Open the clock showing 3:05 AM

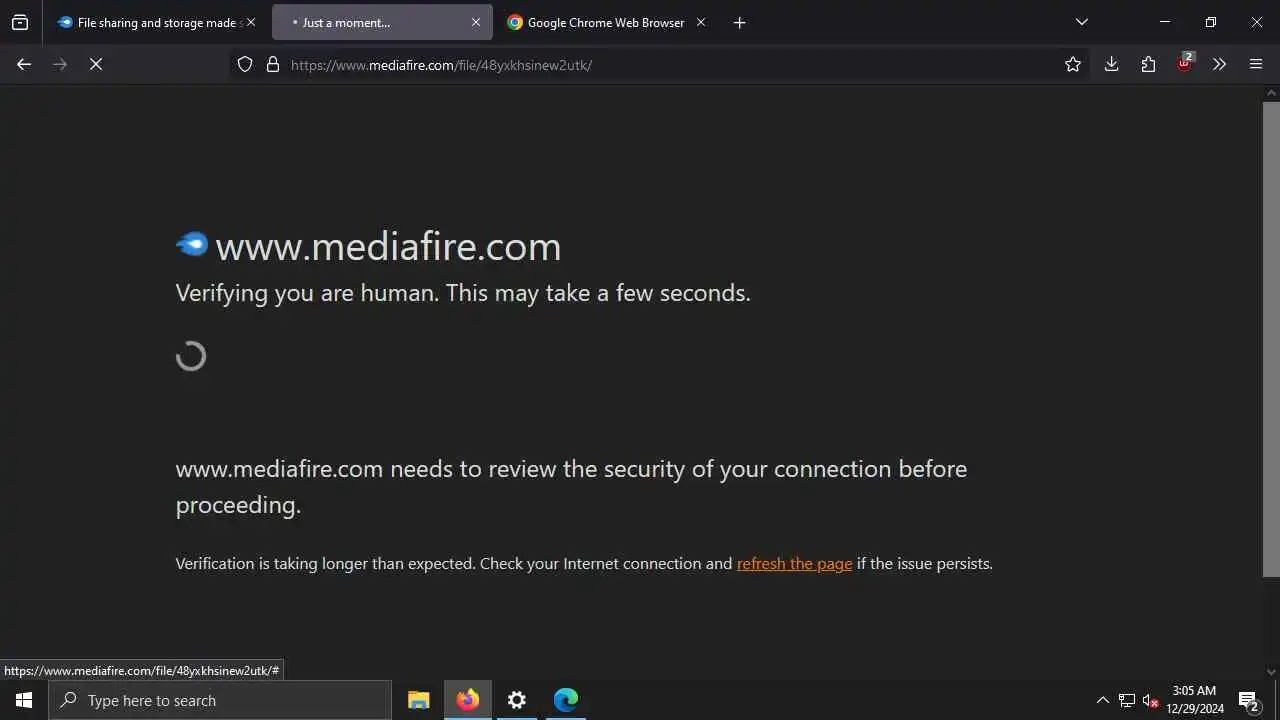[x=1195, y=700]
